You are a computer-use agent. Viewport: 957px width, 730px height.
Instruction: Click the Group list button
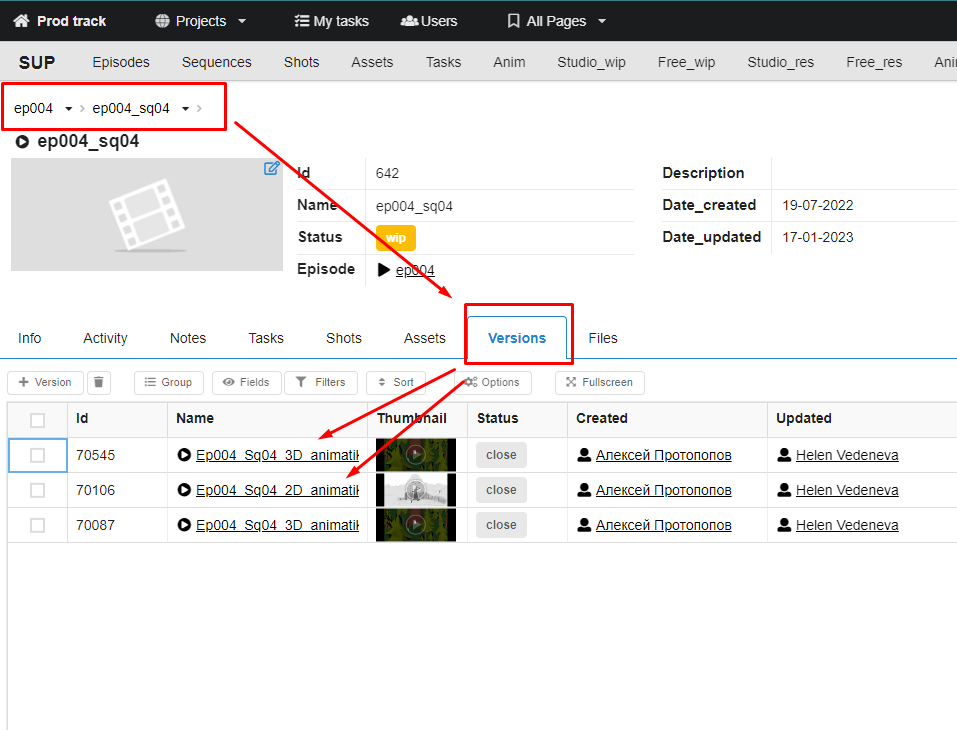click(x=168, y=382)
